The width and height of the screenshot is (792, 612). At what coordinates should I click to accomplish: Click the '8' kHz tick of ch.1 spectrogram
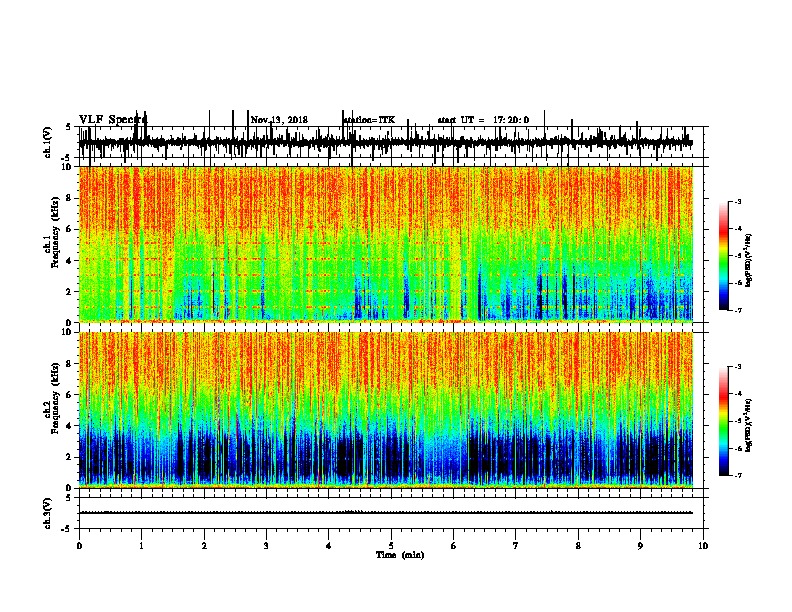pos(69,198)
